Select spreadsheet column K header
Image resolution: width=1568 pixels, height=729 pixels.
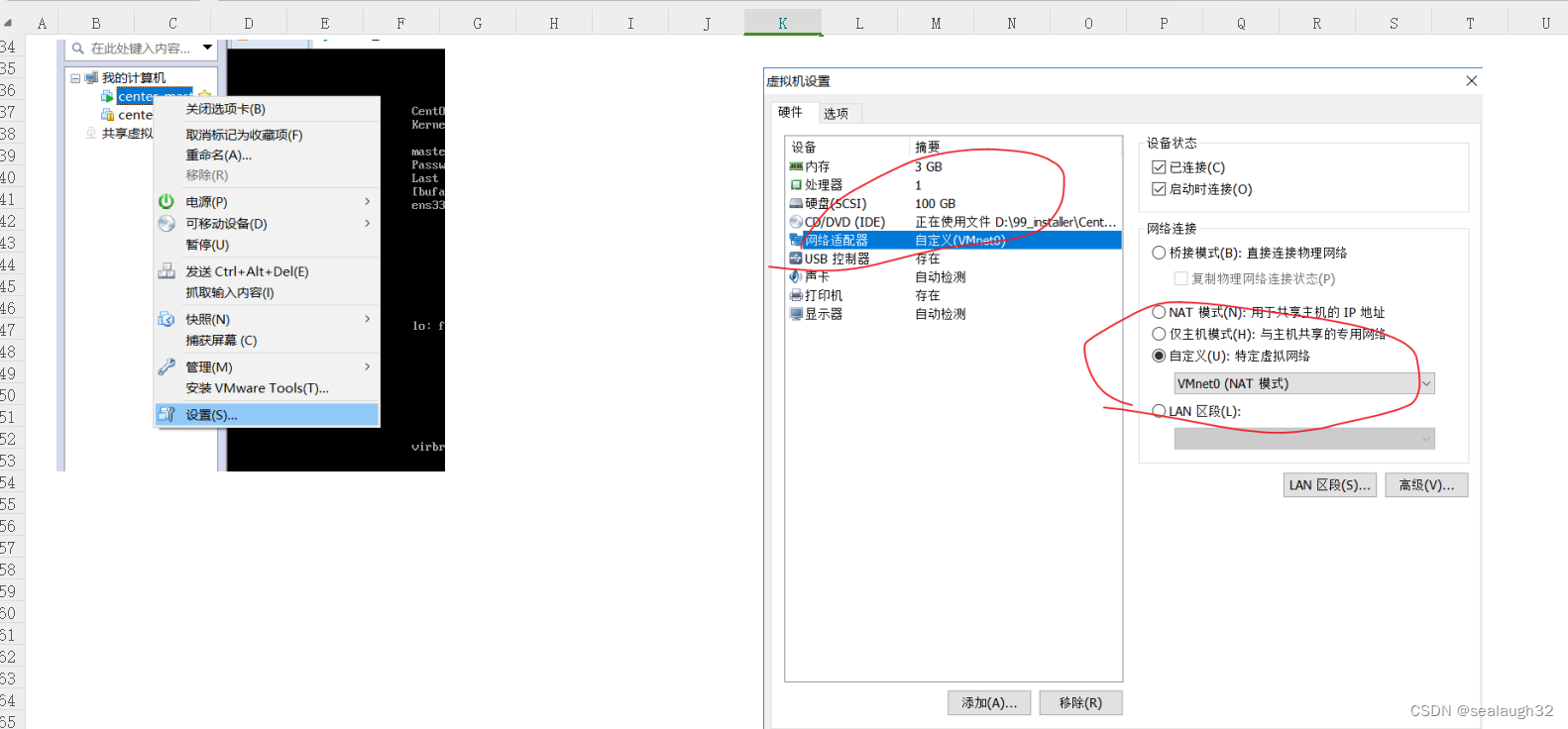click(783, 23)
